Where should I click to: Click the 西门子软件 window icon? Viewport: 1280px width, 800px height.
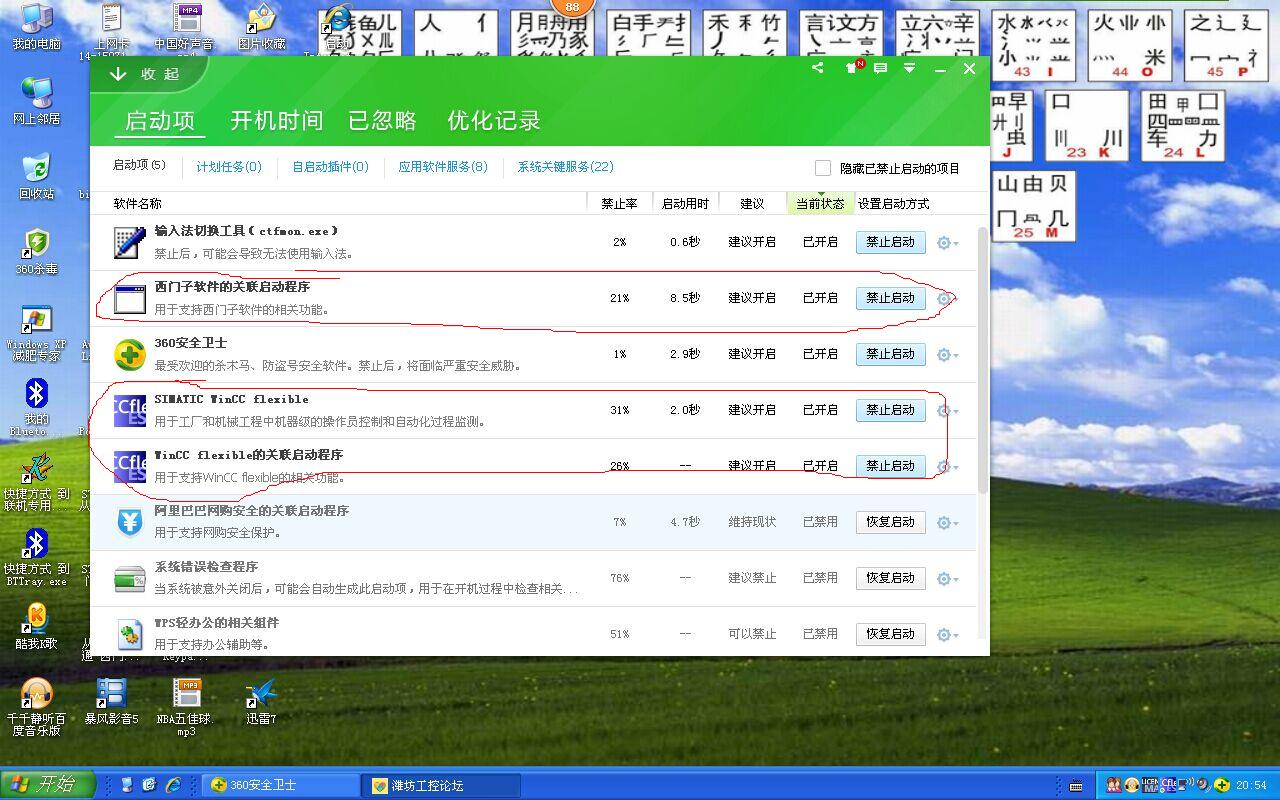point(130,299)
